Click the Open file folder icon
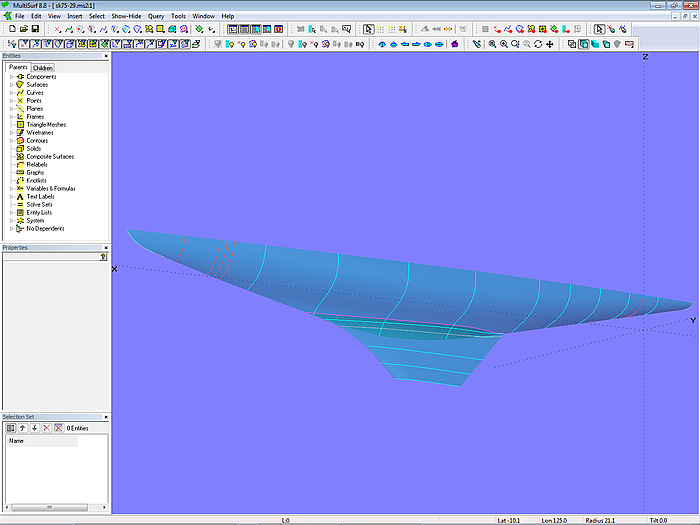 pos(23,29)
